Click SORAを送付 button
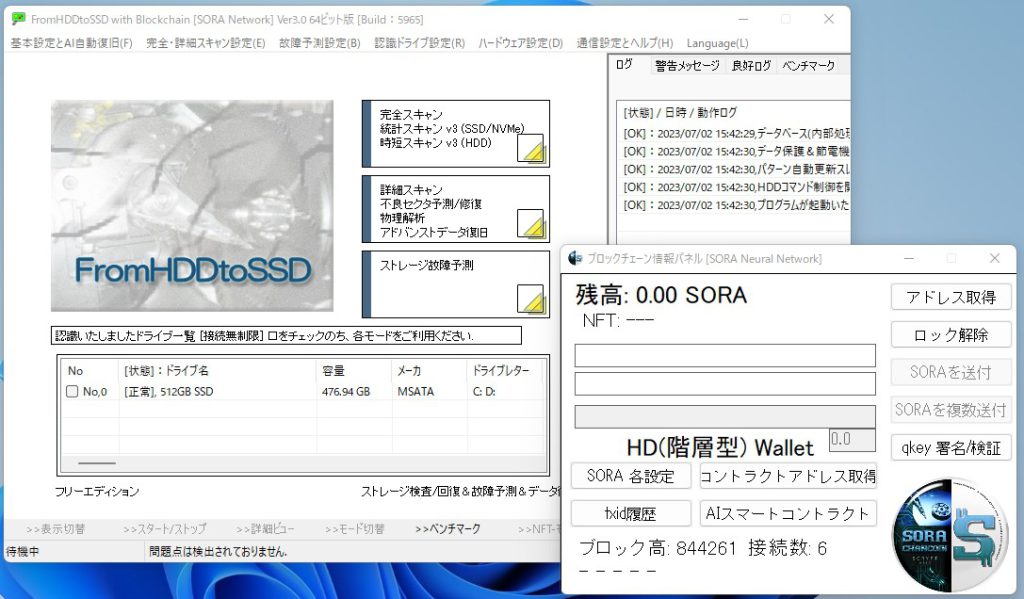This screenshot has width=1024, height=599. (951, 372)
